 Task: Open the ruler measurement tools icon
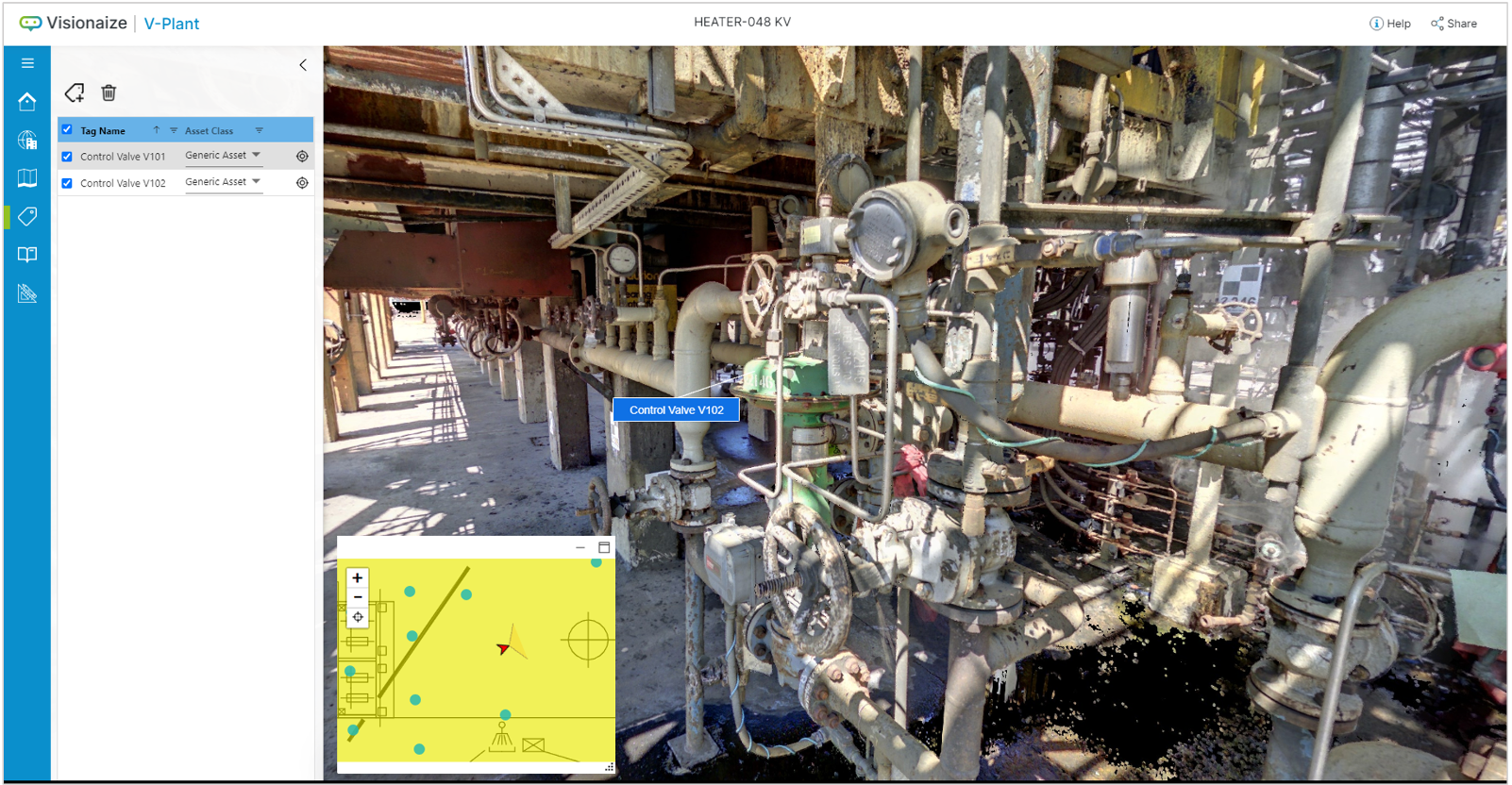[x=27, y=293]
